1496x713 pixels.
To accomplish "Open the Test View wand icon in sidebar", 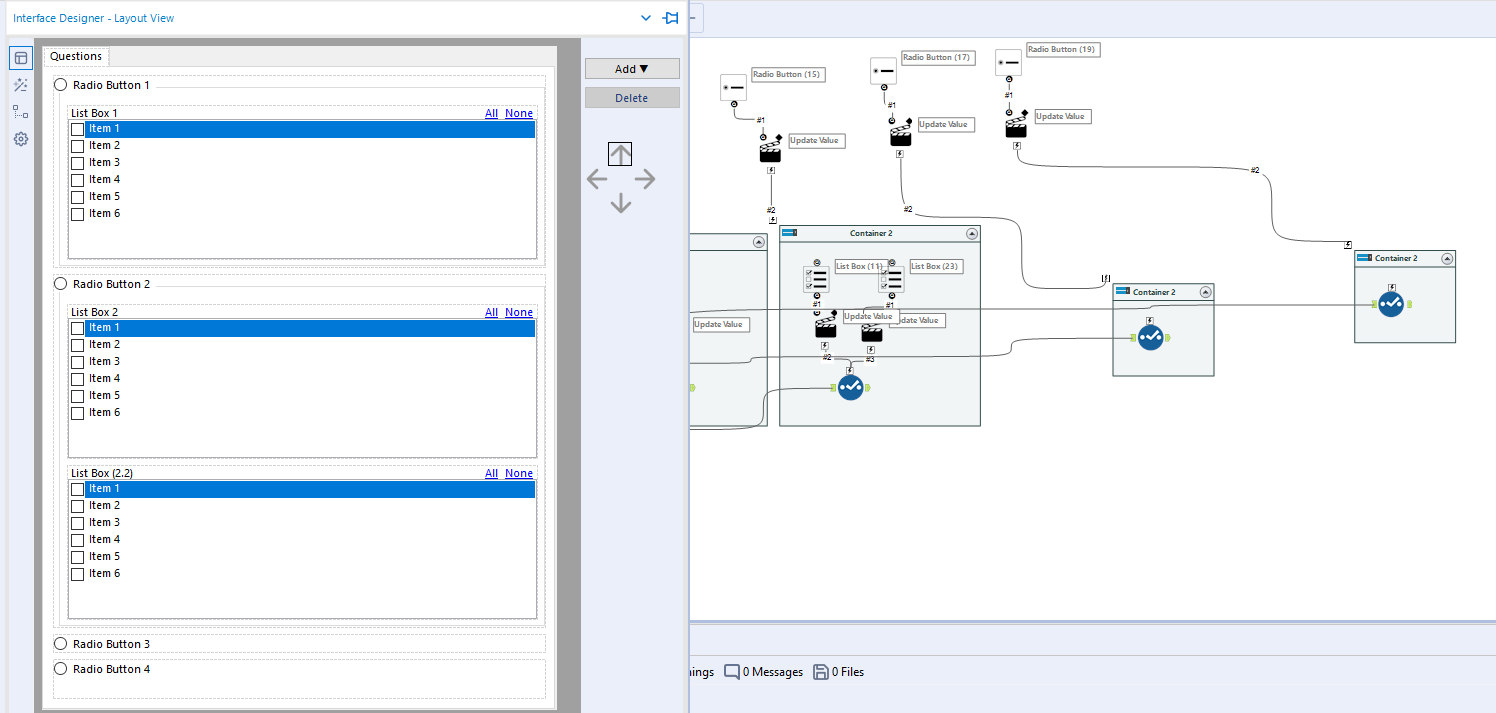I will click(x=20, y=85).
